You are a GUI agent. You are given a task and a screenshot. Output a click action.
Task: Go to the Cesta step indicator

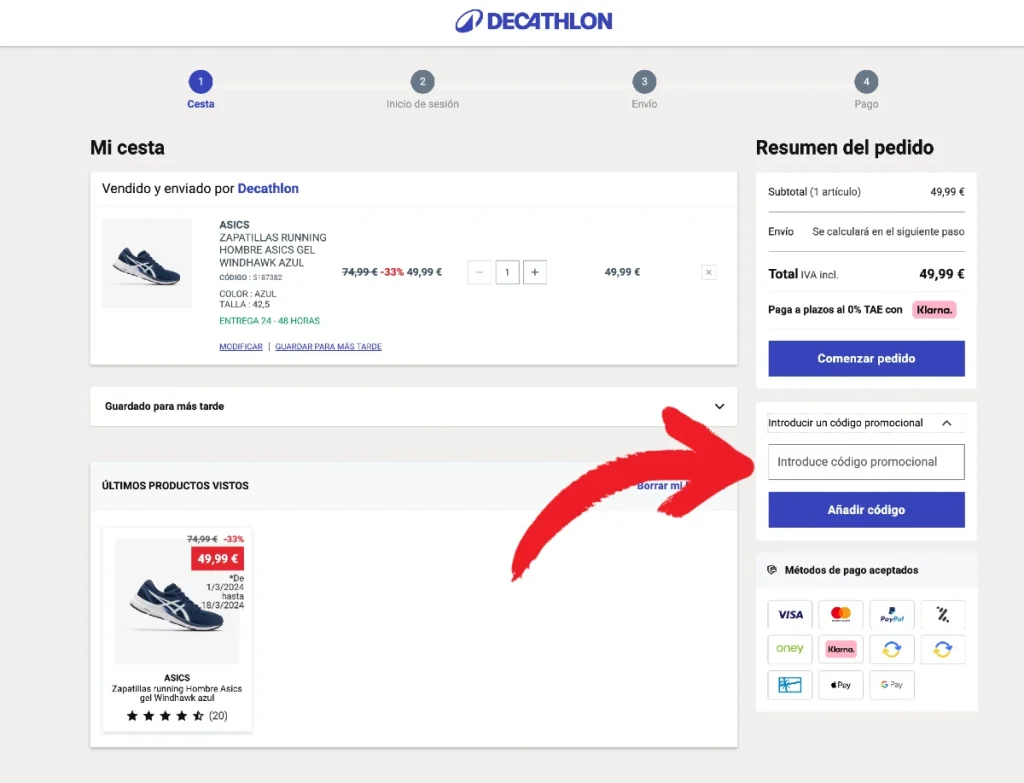click(200, 84)
